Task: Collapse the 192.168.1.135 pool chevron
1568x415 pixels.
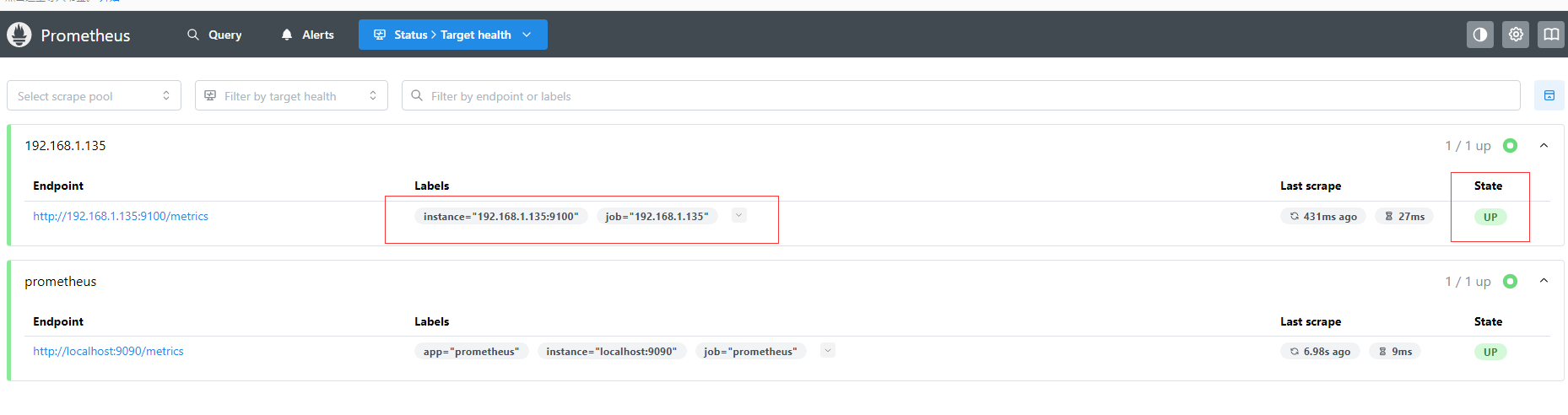Action: click(1544, 145)
